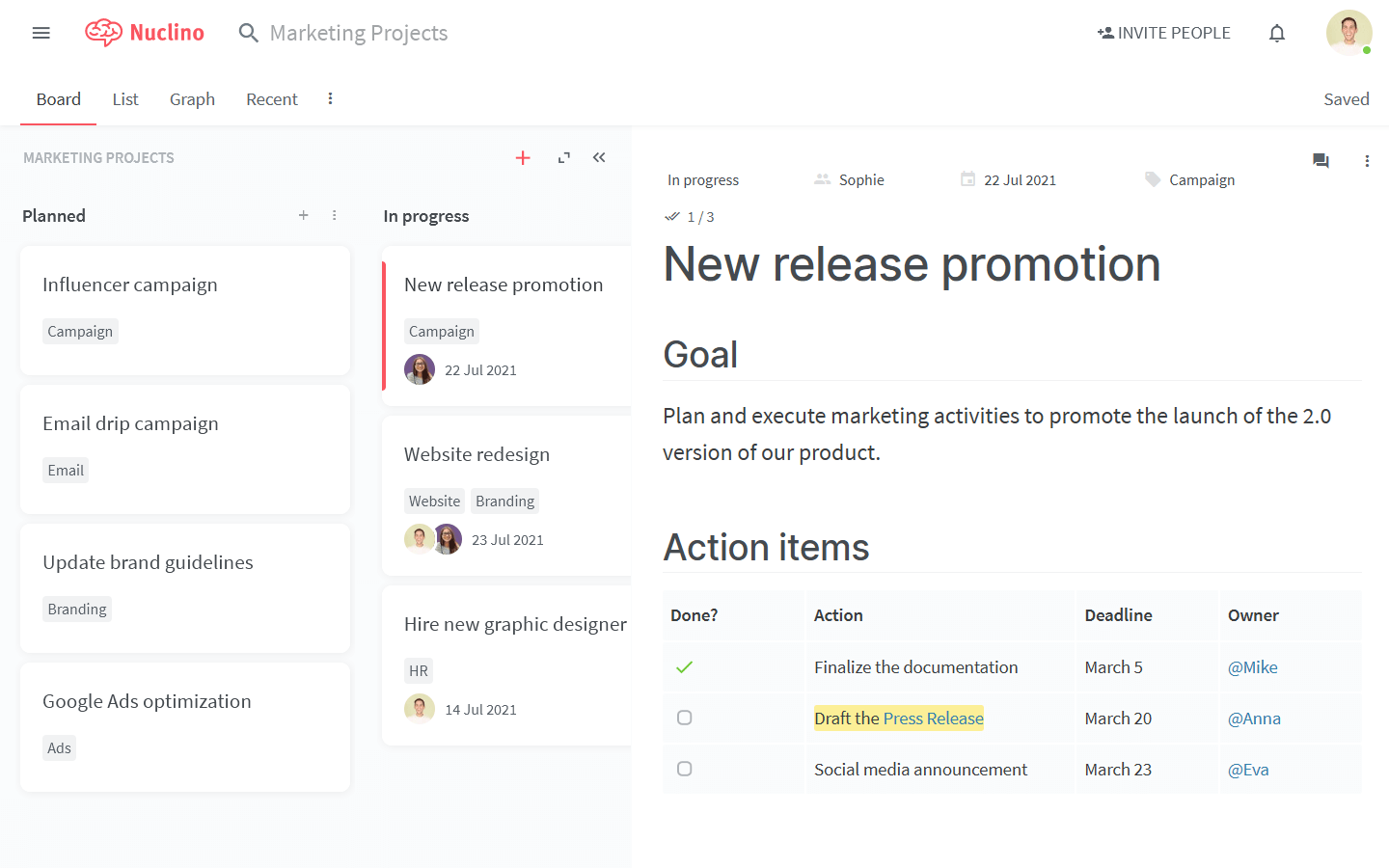
Task: Collapse the board sidebar with double chevron
Action: coord(599,157)
